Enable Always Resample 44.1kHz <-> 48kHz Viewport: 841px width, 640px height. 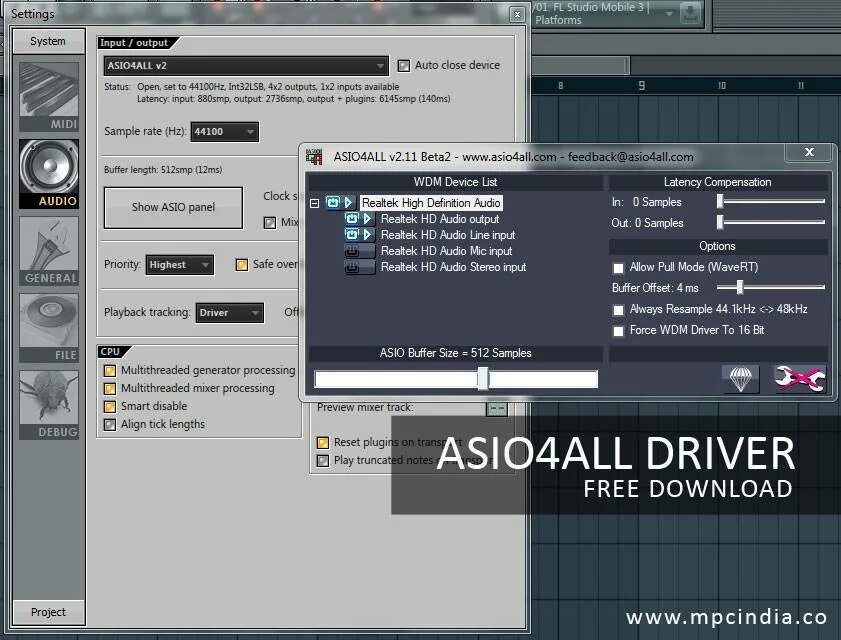[618, 310]
